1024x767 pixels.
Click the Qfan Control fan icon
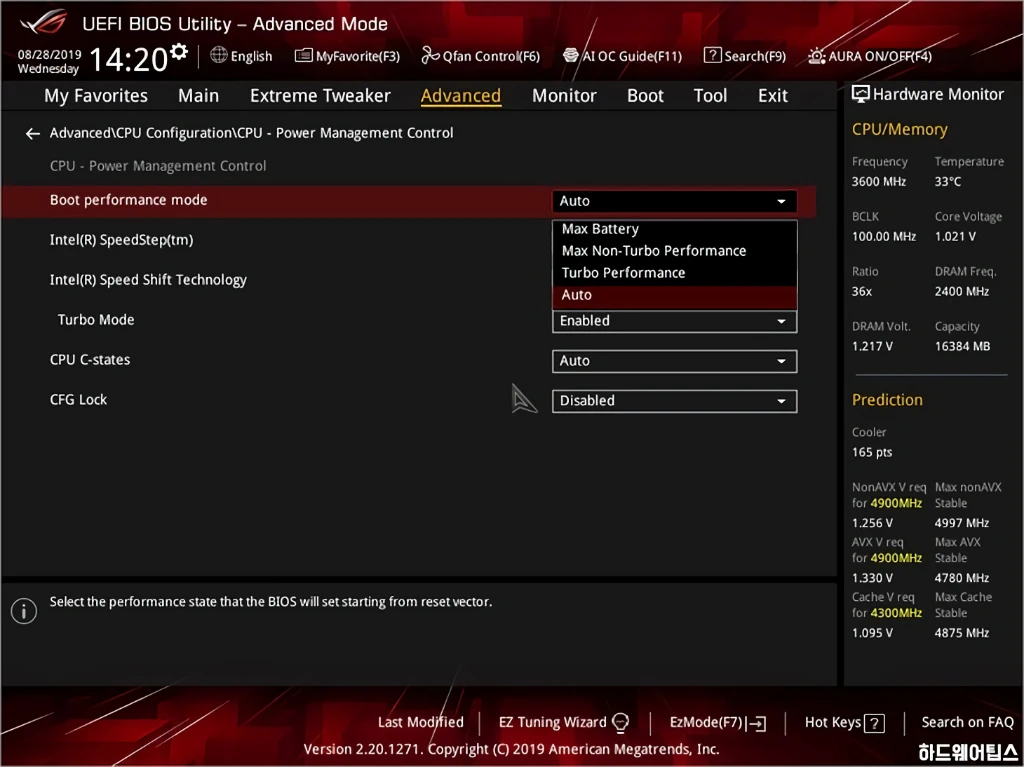430,56
